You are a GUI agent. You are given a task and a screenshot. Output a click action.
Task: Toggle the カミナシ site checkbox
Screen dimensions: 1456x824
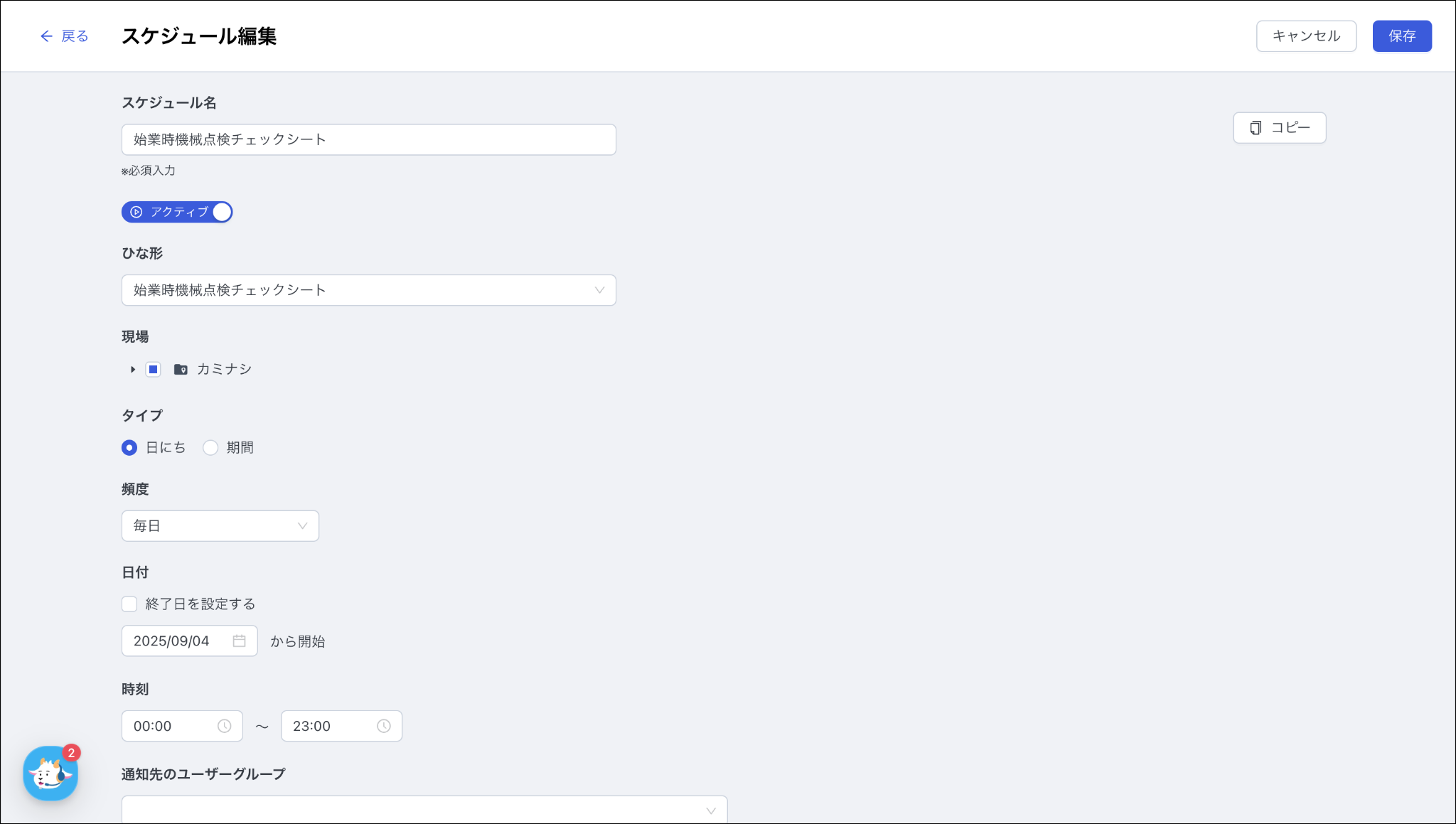(x=153, y=370)
